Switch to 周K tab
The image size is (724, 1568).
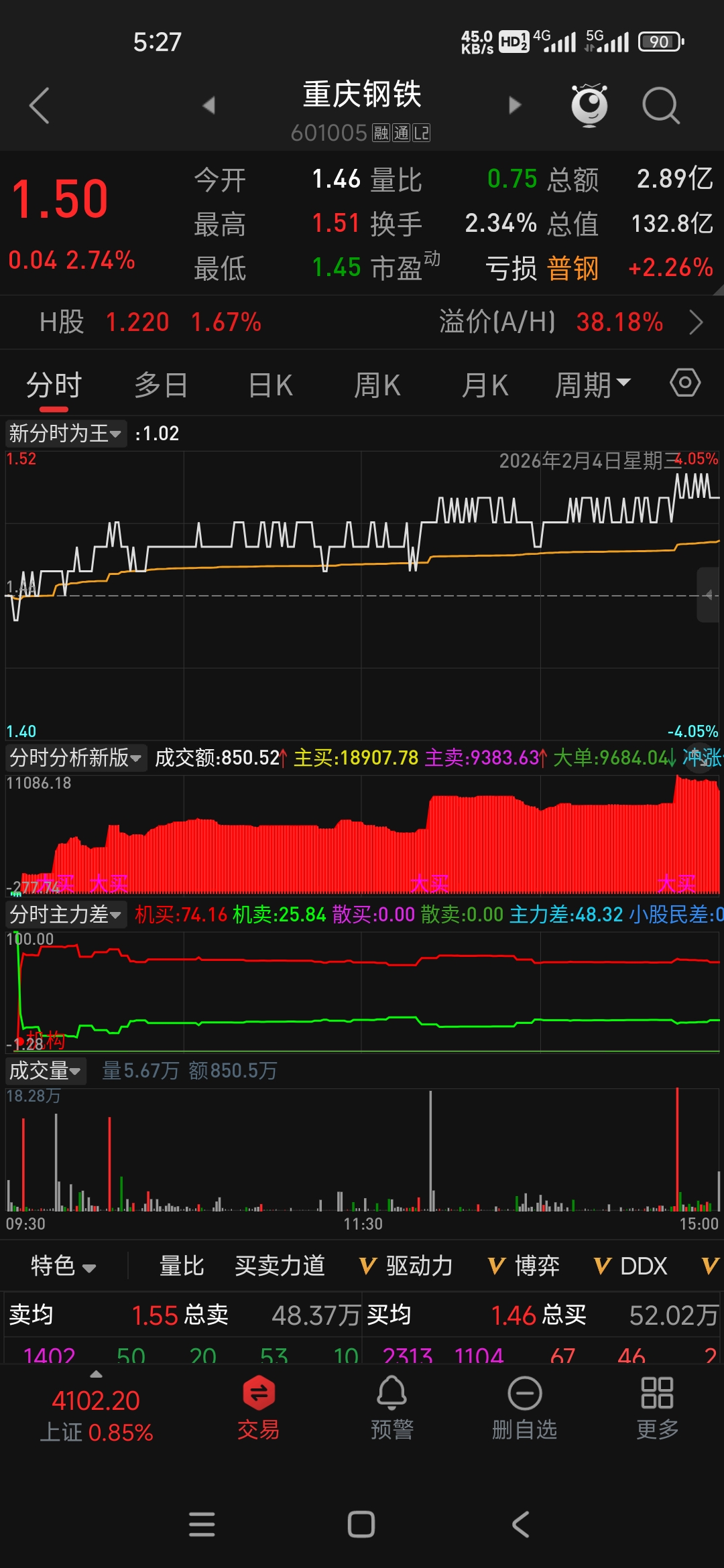click(377, 385)
